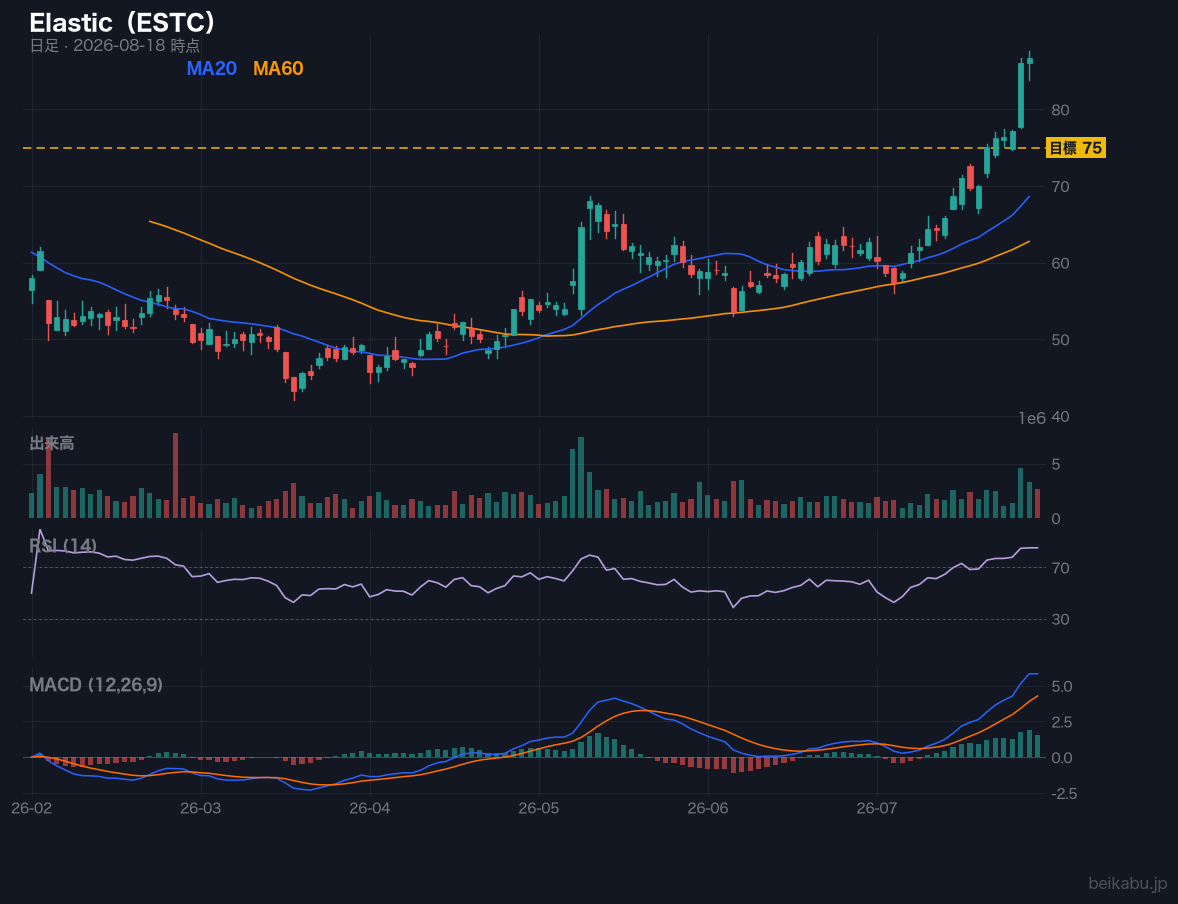
Task: Click the 1e6 volume scale label
Action: tap(1032, 419)
